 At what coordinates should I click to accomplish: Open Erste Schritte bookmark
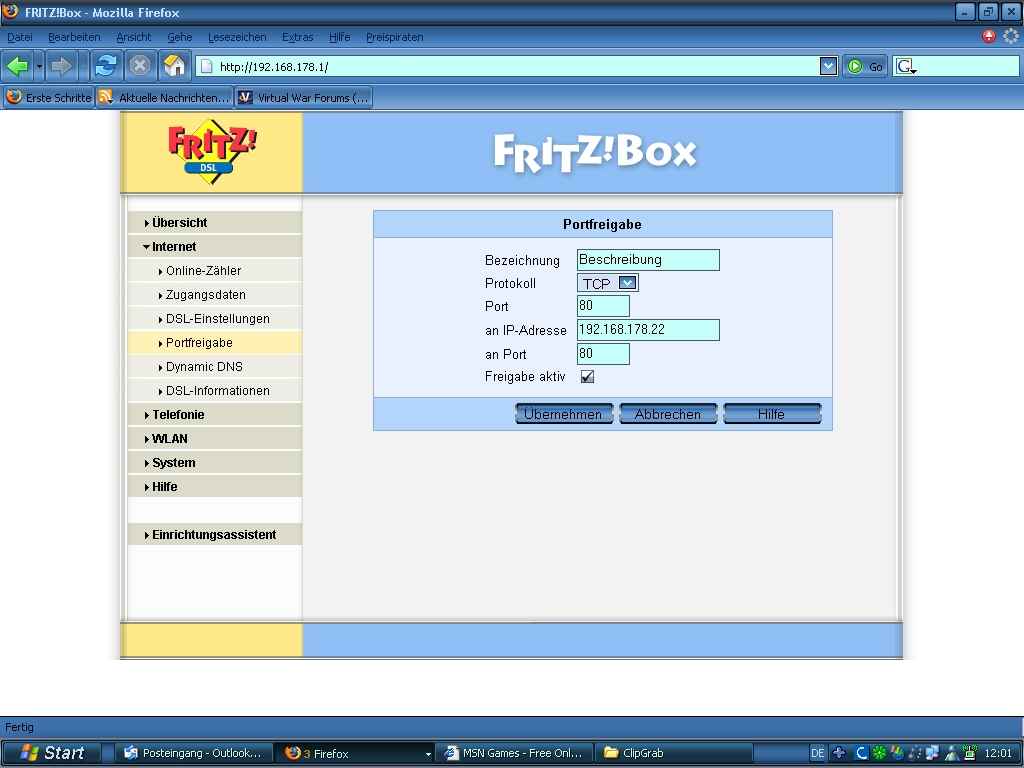click(48, 98)
